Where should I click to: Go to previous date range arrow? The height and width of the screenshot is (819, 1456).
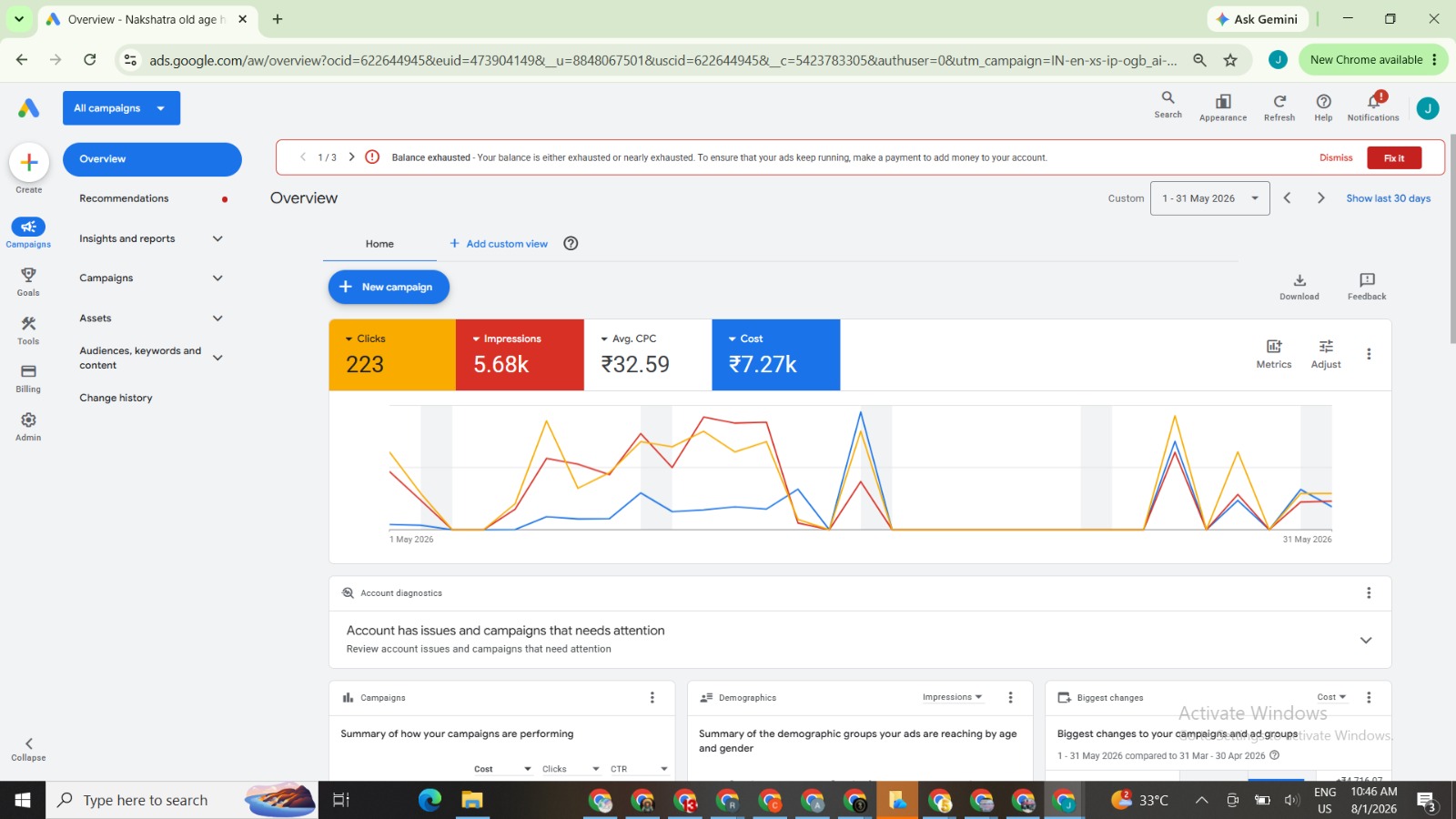pyautogui.click(x=1287, y=198)
